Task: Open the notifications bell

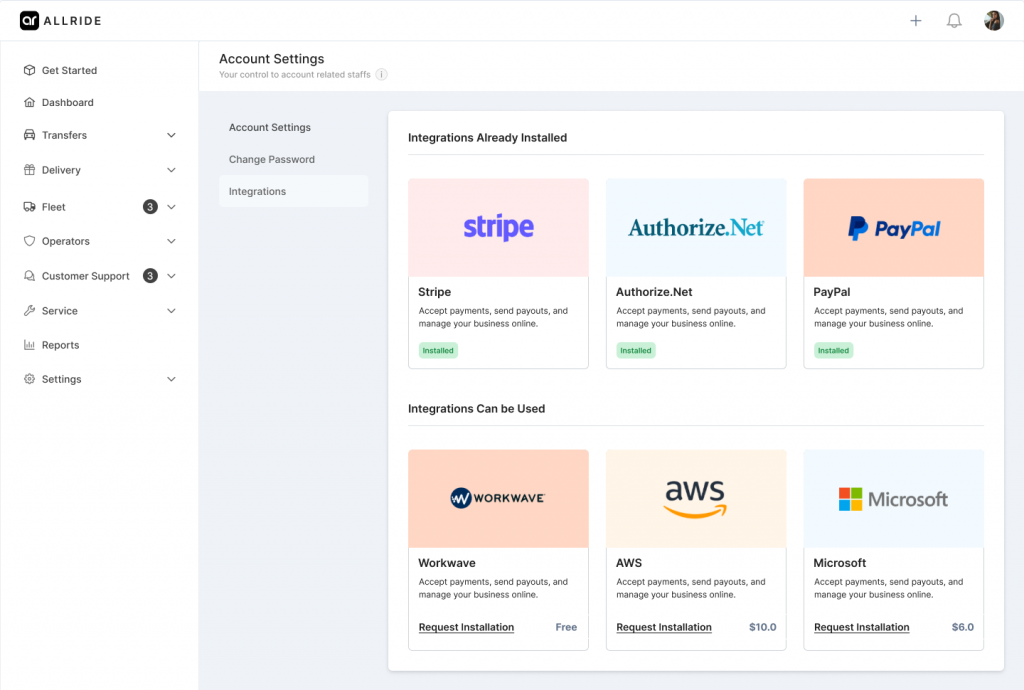Action: click(x=954, y=21)
